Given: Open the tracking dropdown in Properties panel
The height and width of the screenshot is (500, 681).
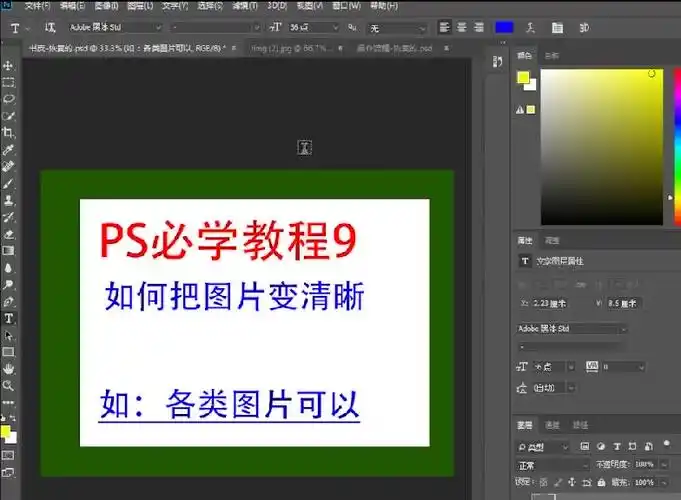Looking at the screenshot, I should [641, 368].
